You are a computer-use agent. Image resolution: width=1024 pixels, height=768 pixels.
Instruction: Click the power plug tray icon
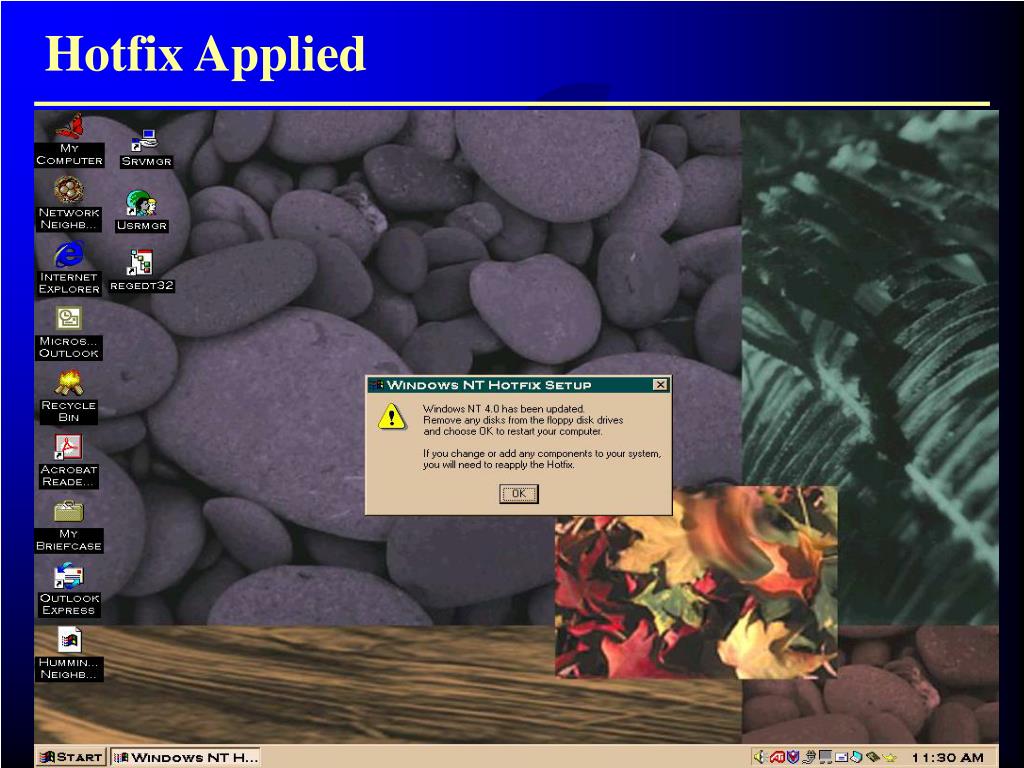pyautogui.click(x=809, y=757)
